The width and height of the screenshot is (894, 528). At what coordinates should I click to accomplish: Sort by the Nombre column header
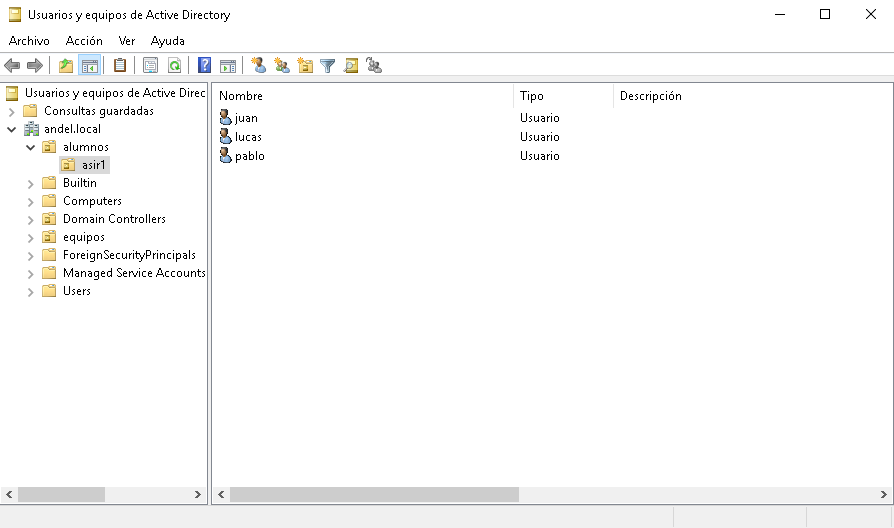363,96
